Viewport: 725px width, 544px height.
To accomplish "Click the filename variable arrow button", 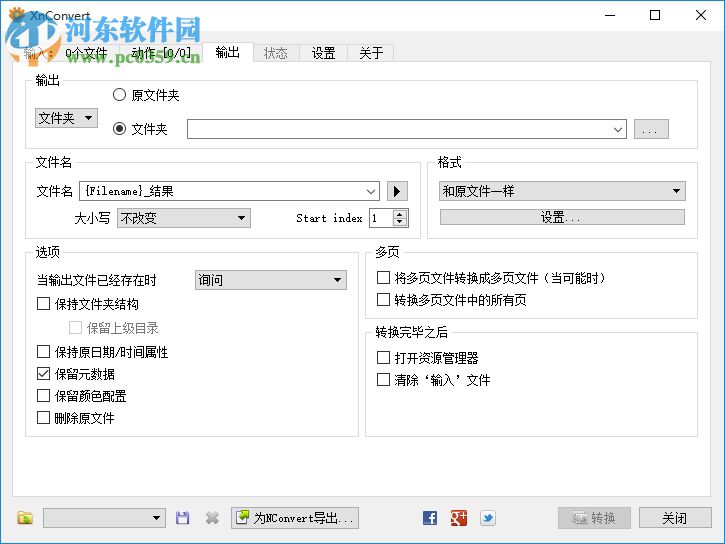I will tap(397, 191).
